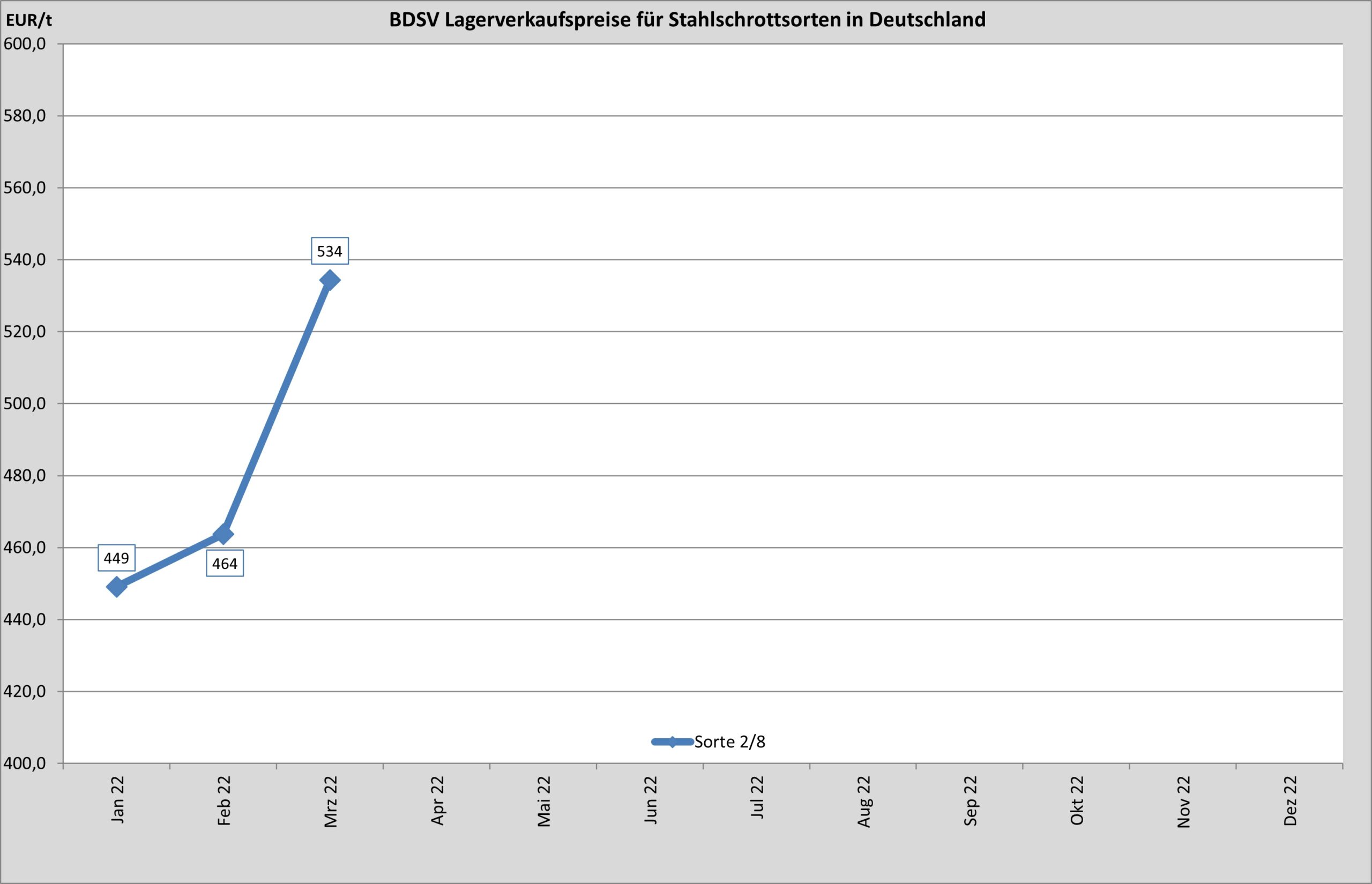Click the 500,0 y-axis value
Image resolution: width=1372 pixels, height=884 pixels.
point(25,403)
